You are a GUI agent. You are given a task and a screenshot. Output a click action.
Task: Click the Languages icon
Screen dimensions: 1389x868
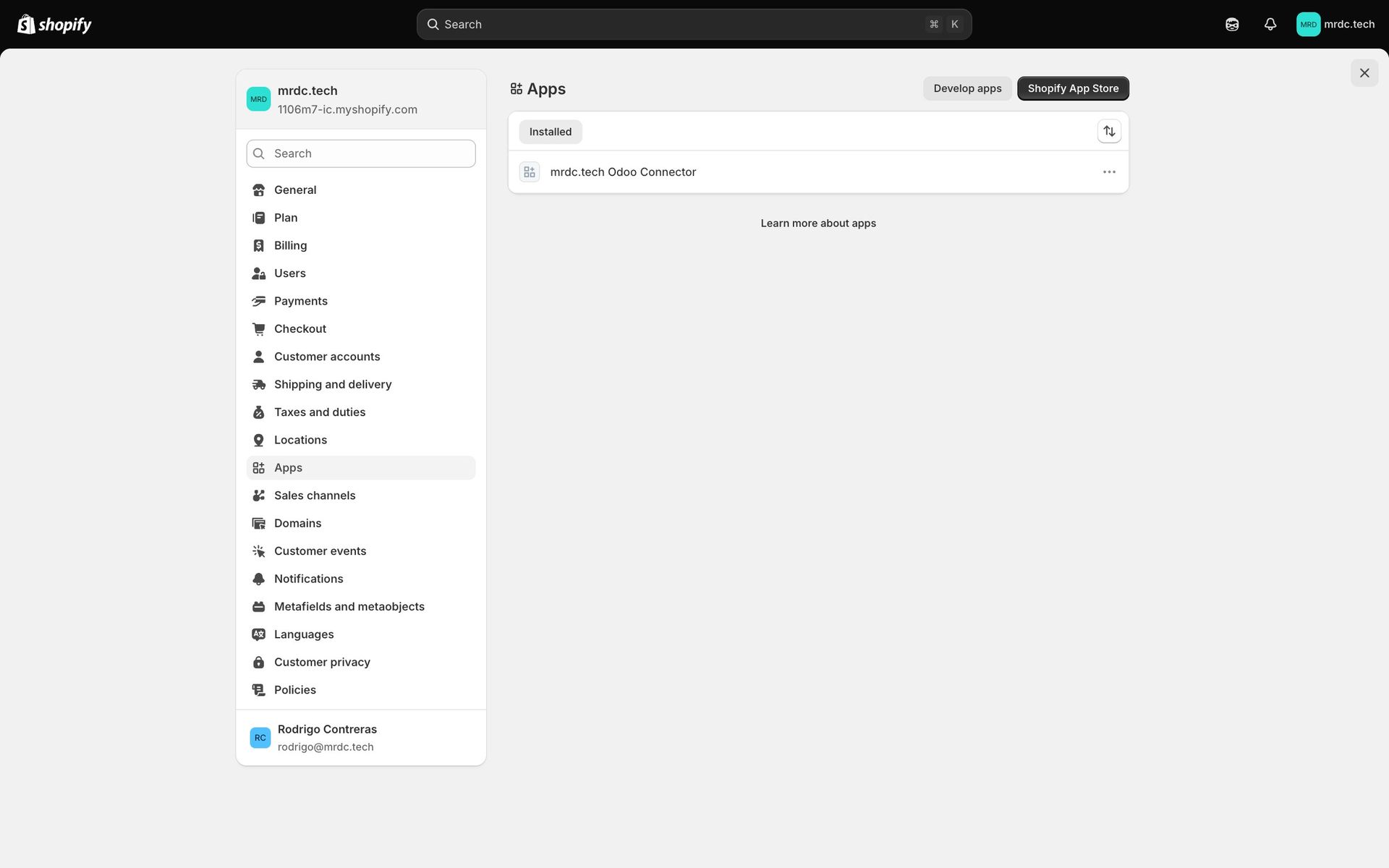tap(258, 634)
